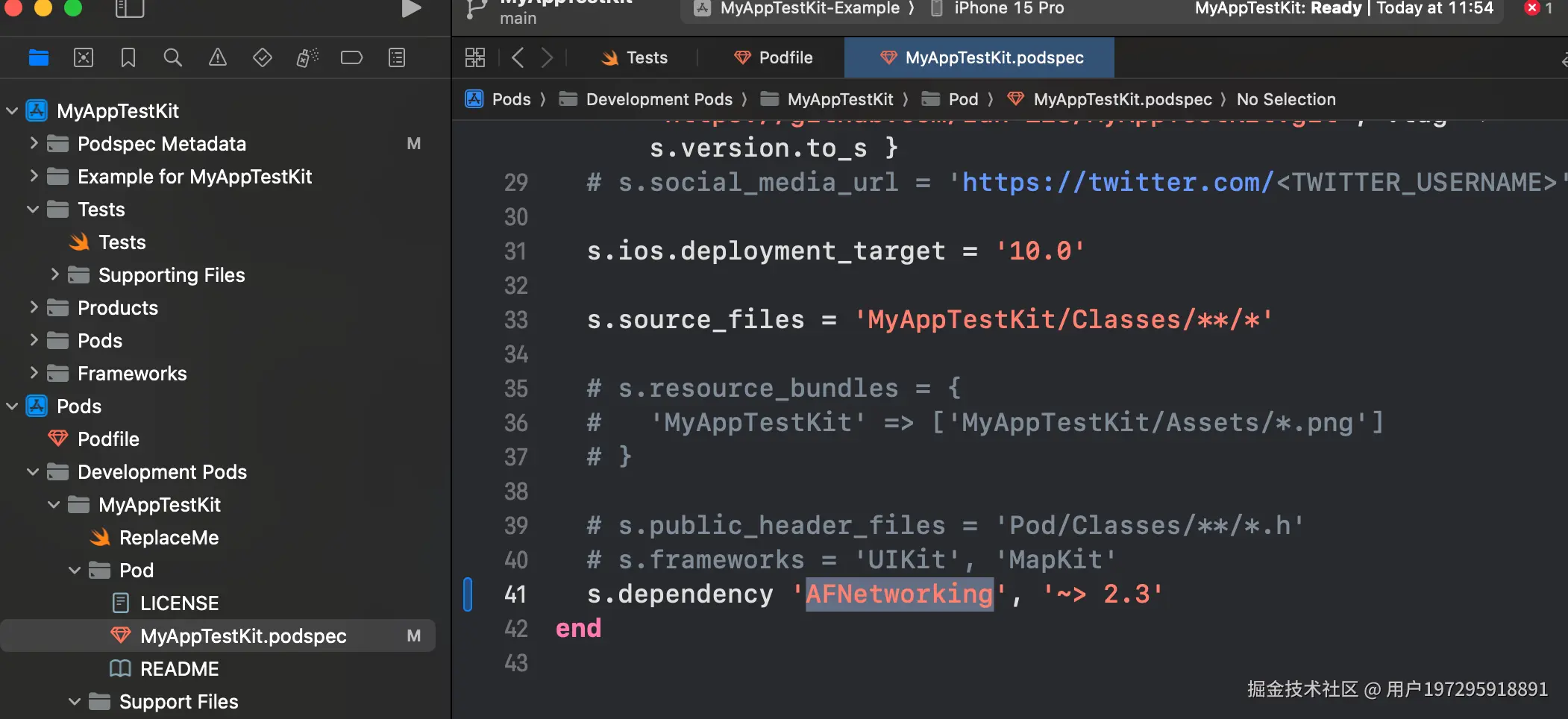
Task: Open the Bookmark navigator
Action: (128, 57)
